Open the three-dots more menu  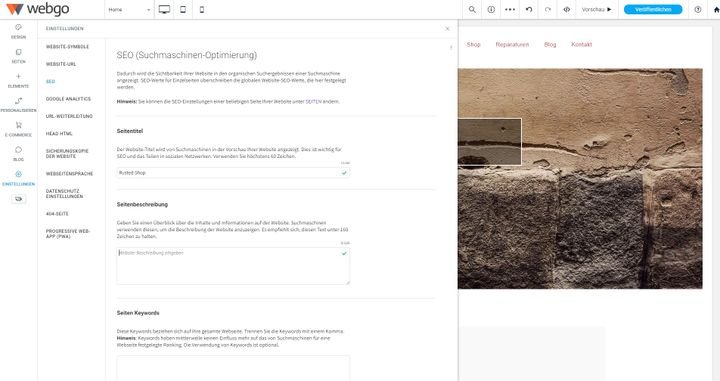[x=510, y=9]
